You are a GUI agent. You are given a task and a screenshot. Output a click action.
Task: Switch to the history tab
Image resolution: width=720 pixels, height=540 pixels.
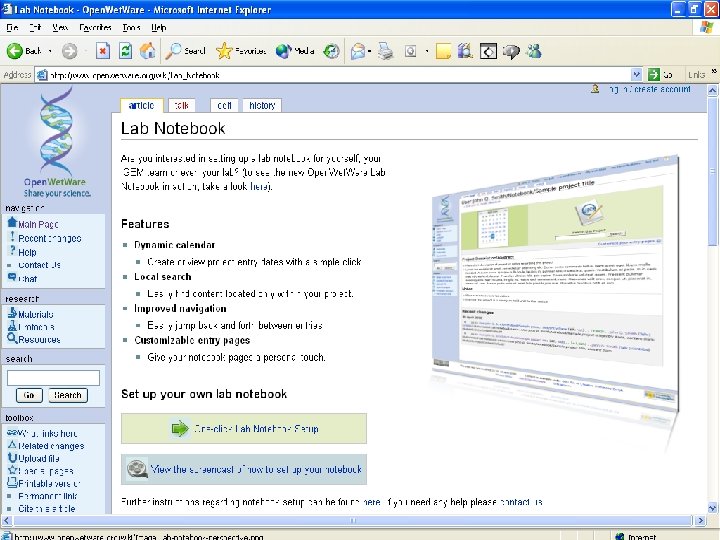pos(262,106)
